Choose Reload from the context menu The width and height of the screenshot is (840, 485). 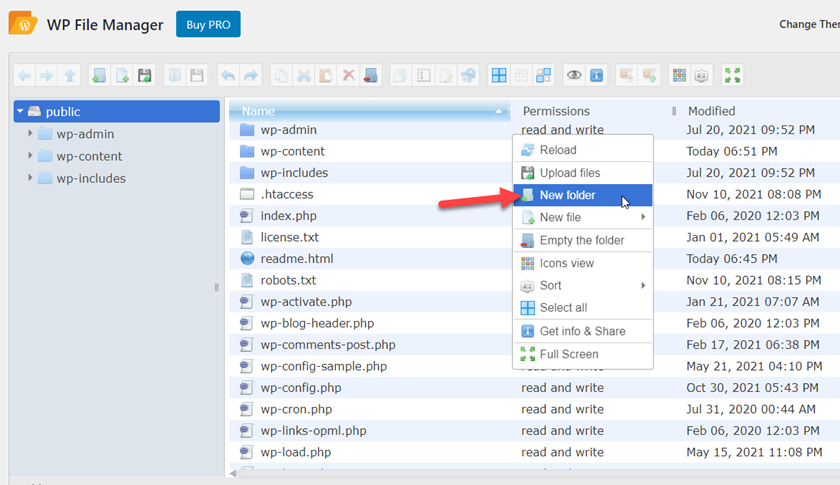point(583,150)
